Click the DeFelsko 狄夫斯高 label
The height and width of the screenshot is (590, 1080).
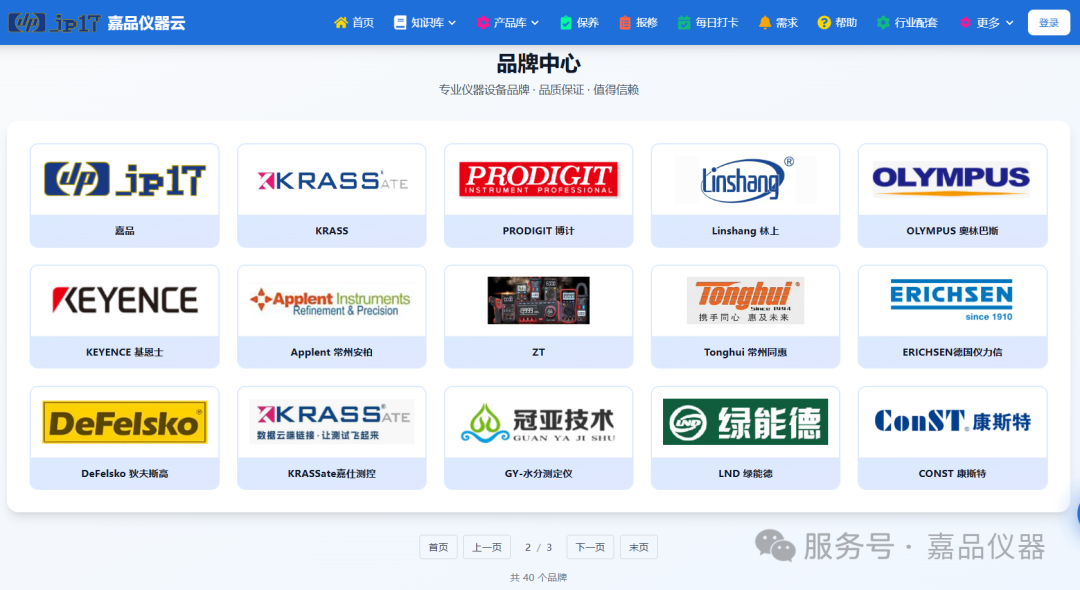pos(125,473)
